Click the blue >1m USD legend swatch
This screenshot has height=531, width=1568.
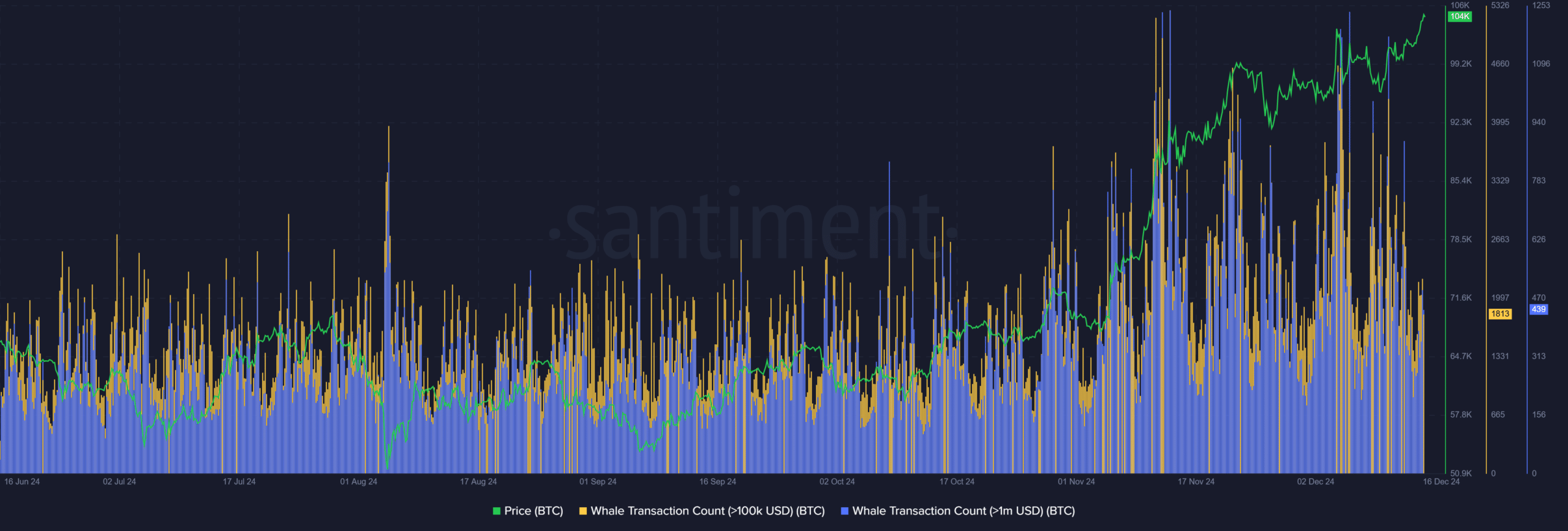(845, 511)
